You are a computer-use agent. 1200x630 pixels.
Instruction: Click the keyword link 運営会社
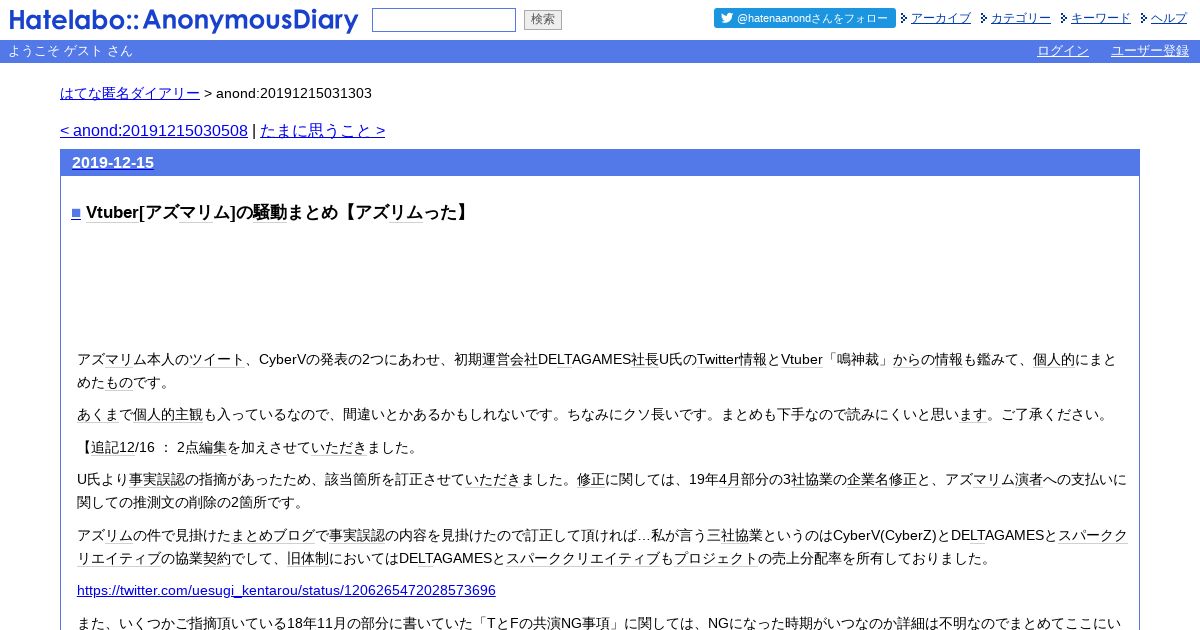510,359
